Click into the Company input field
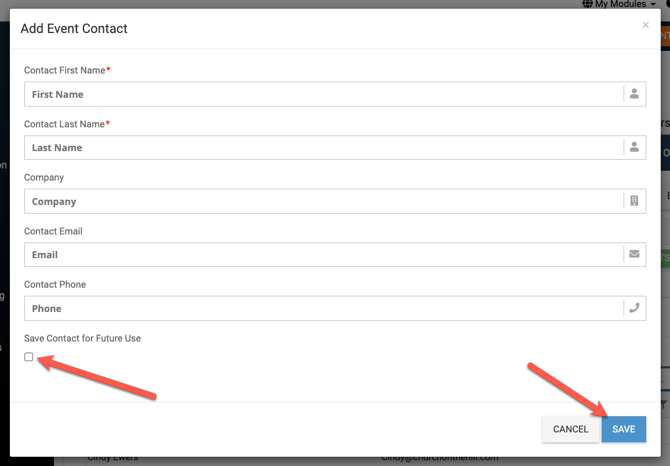 (x=322, y=201)
